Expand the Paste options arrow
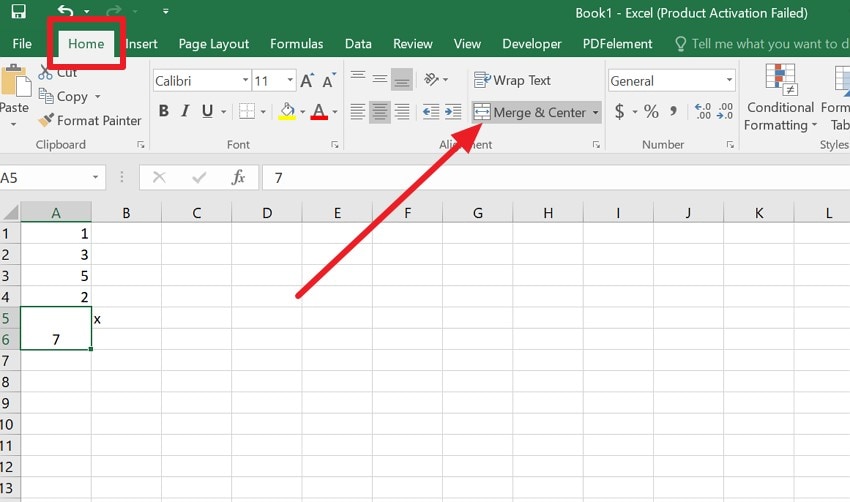 pos(14,125)
